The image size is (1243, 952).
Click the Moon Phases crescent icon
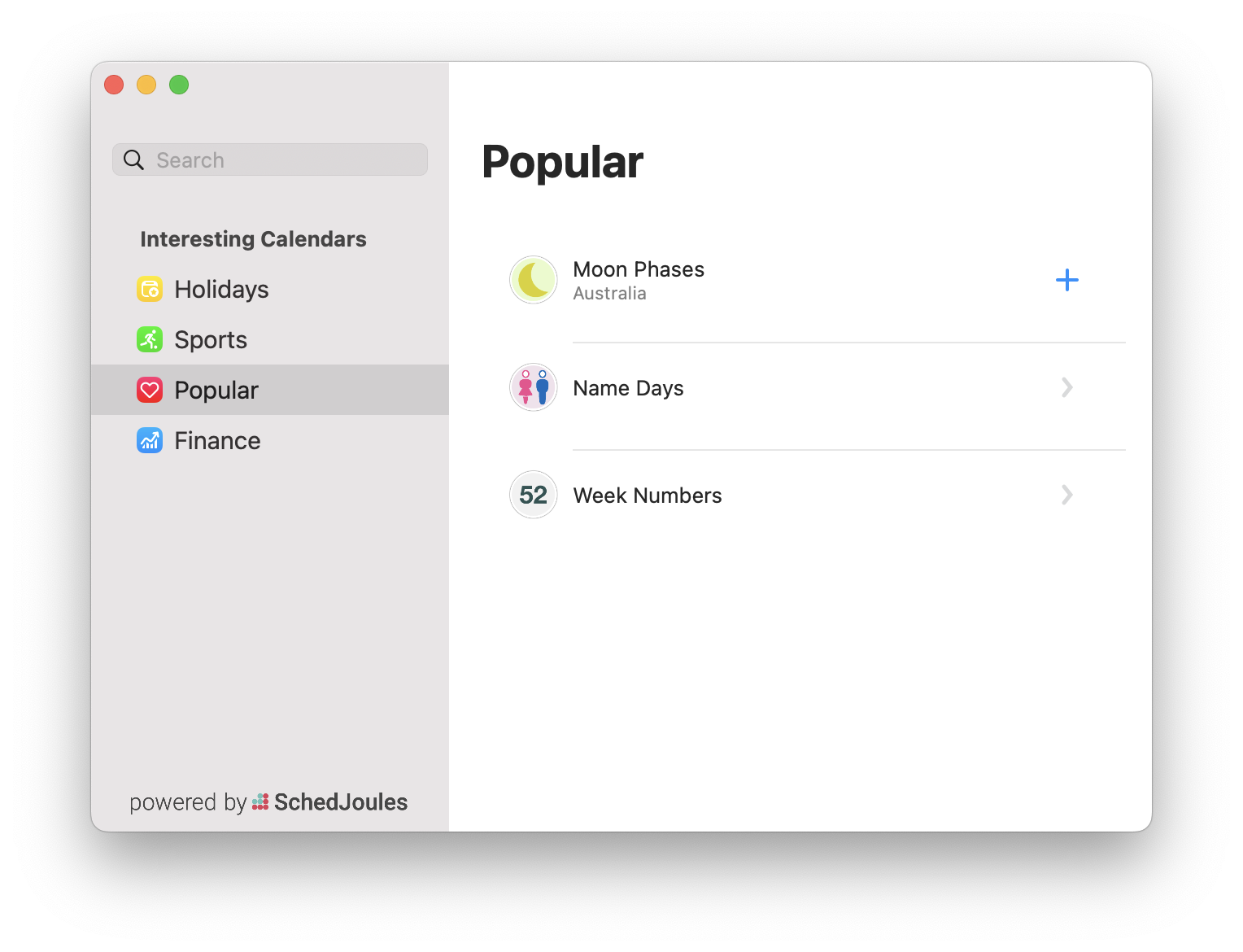[534, 280]
